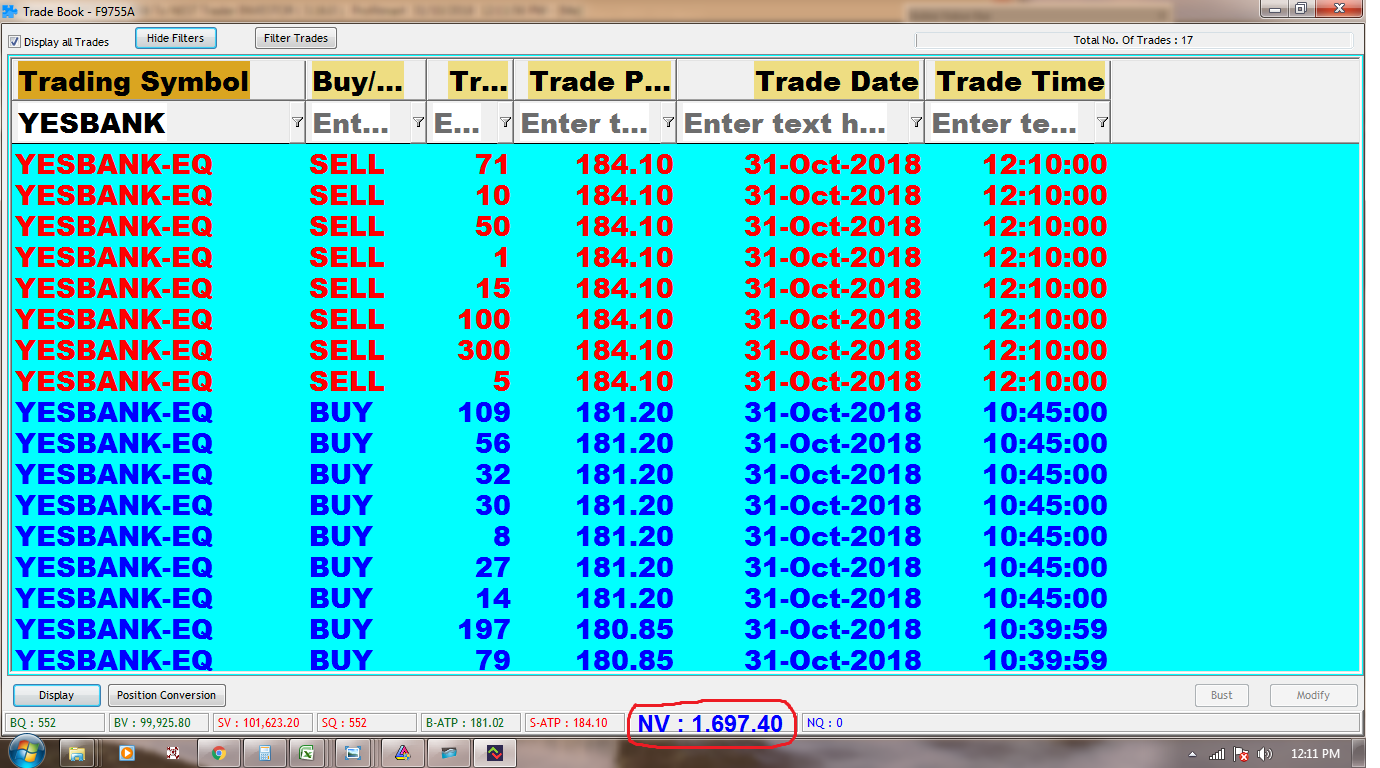Click the BQ : 552 status field
This screenshot has height=768, width=1380.
pos(55,722)
